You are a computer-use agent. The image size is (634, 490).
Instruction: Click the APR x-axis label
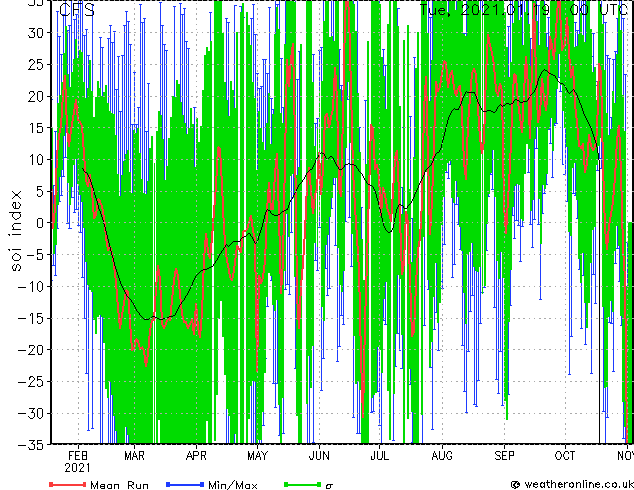(x=196, y=456)
